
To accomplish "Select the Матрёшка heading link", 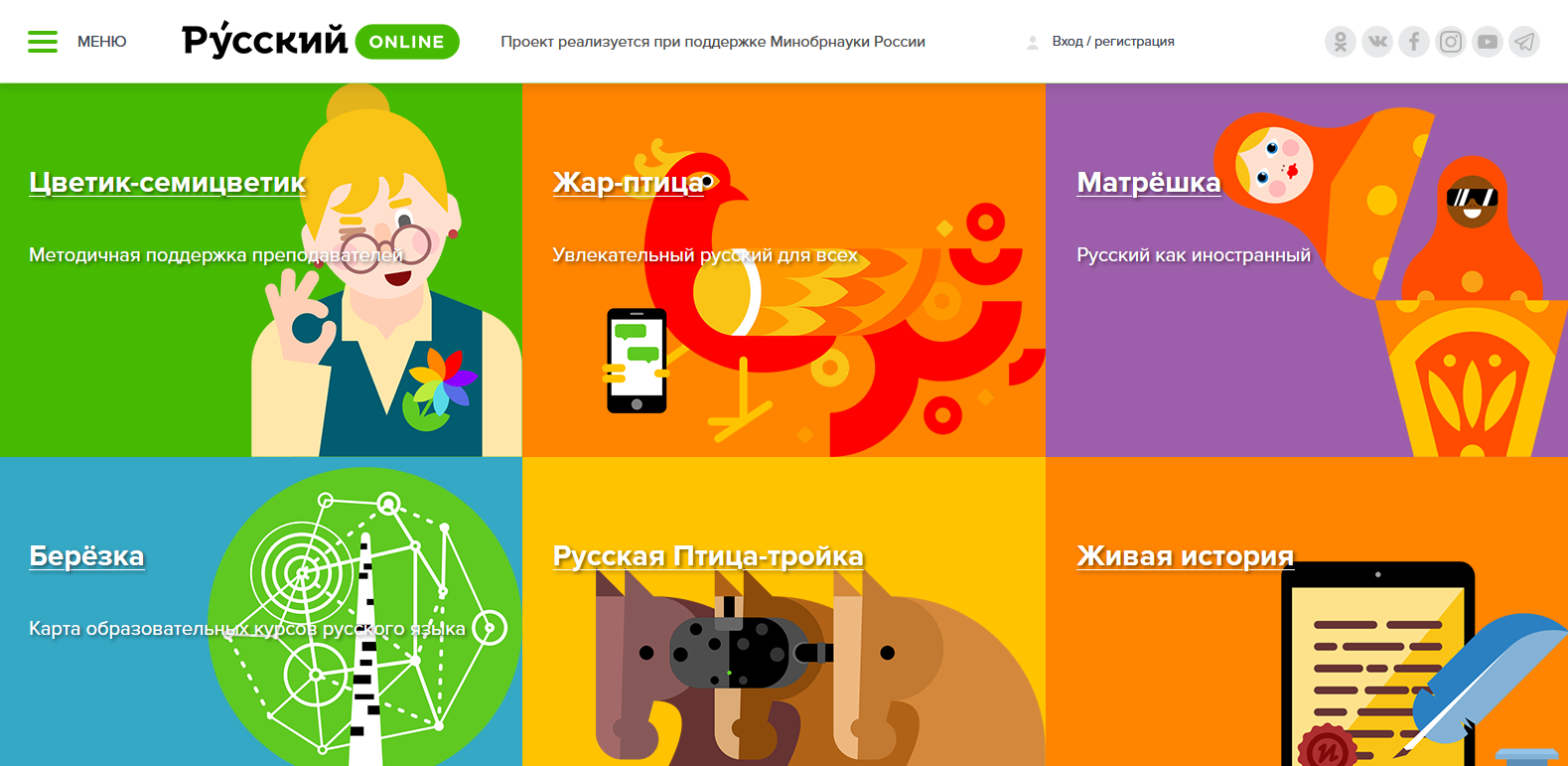I will pyautogui.click(x=1149, y=183).
